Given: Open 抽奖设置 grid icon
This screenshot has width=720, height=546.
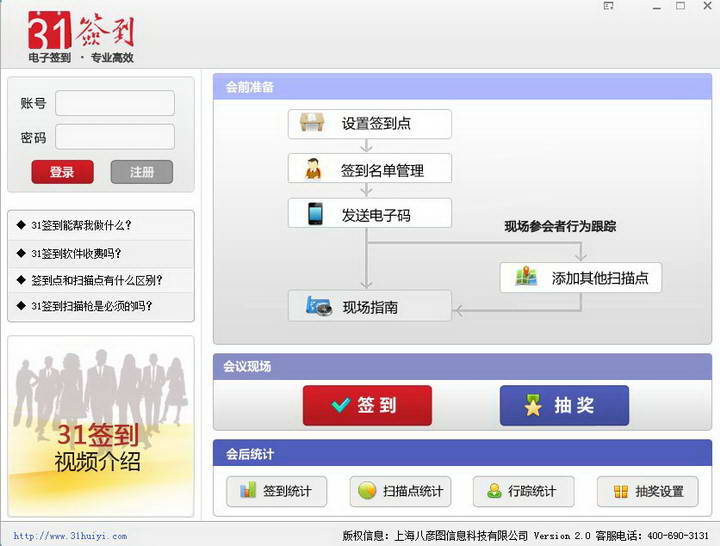Looking at the screenshot, I should (x=620, y=491).
